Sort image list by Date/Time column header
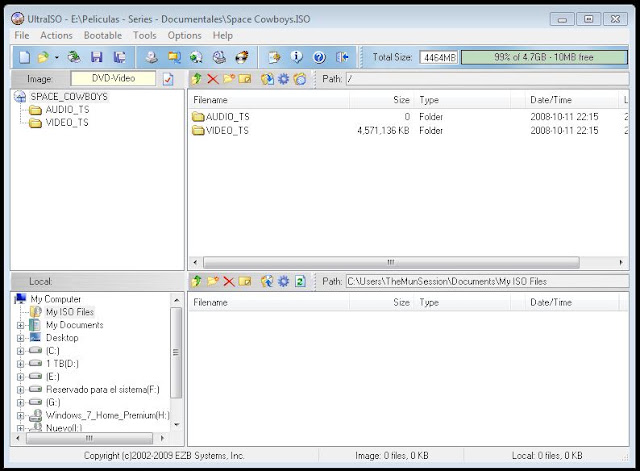The width and height of the screenshot is (640, 471). point(572,100)
